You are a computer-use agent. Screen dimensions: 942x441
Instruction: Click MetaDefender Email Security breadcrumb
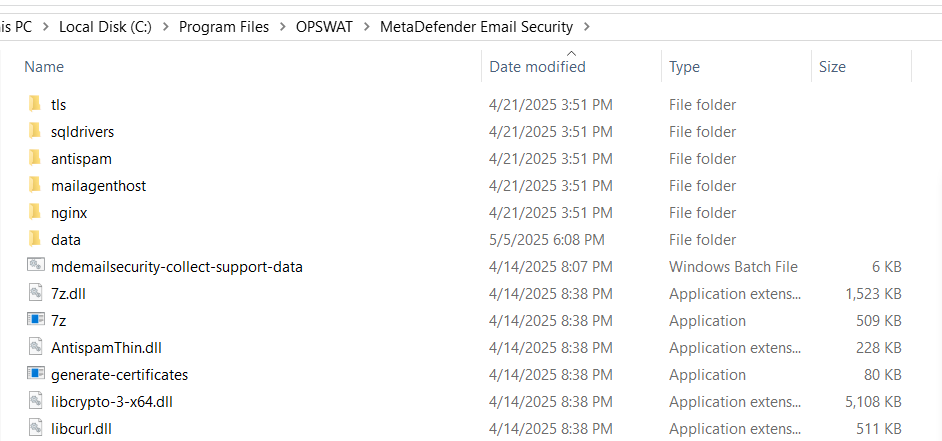coord(476,27)
